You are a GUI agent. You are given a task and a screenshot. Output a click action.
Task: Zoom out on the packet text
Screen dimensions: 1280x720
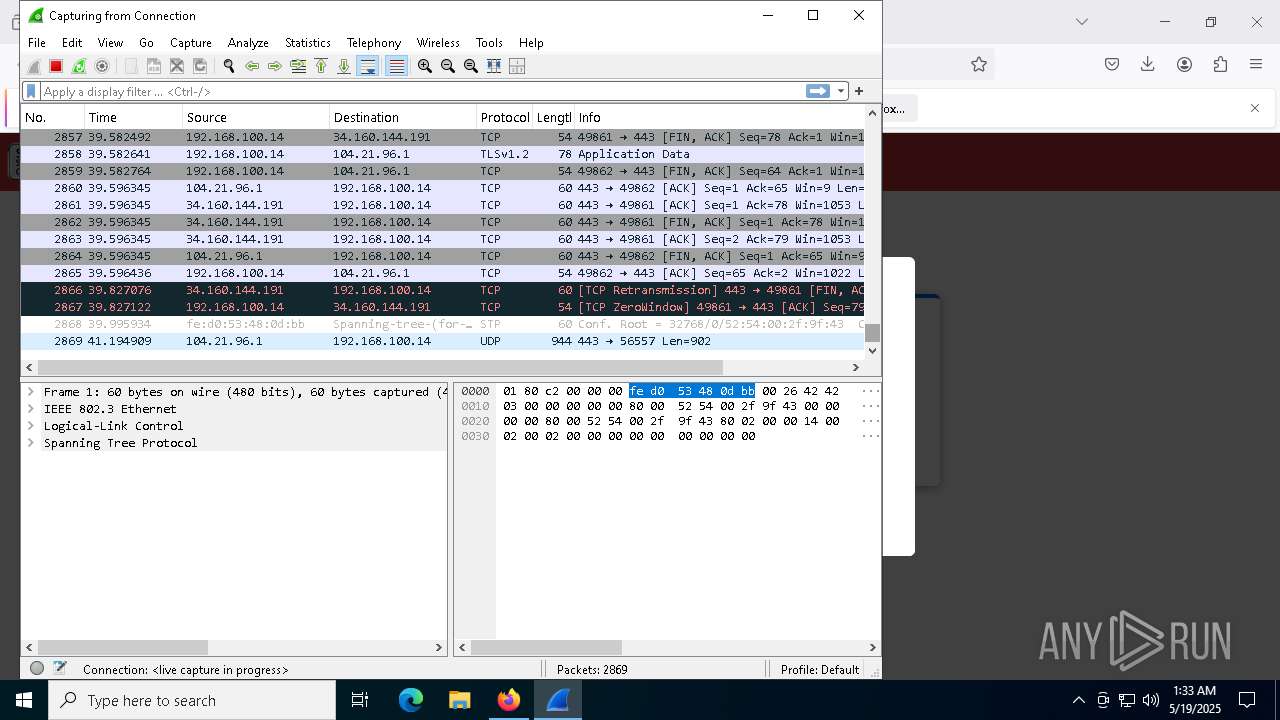(448, 66)
